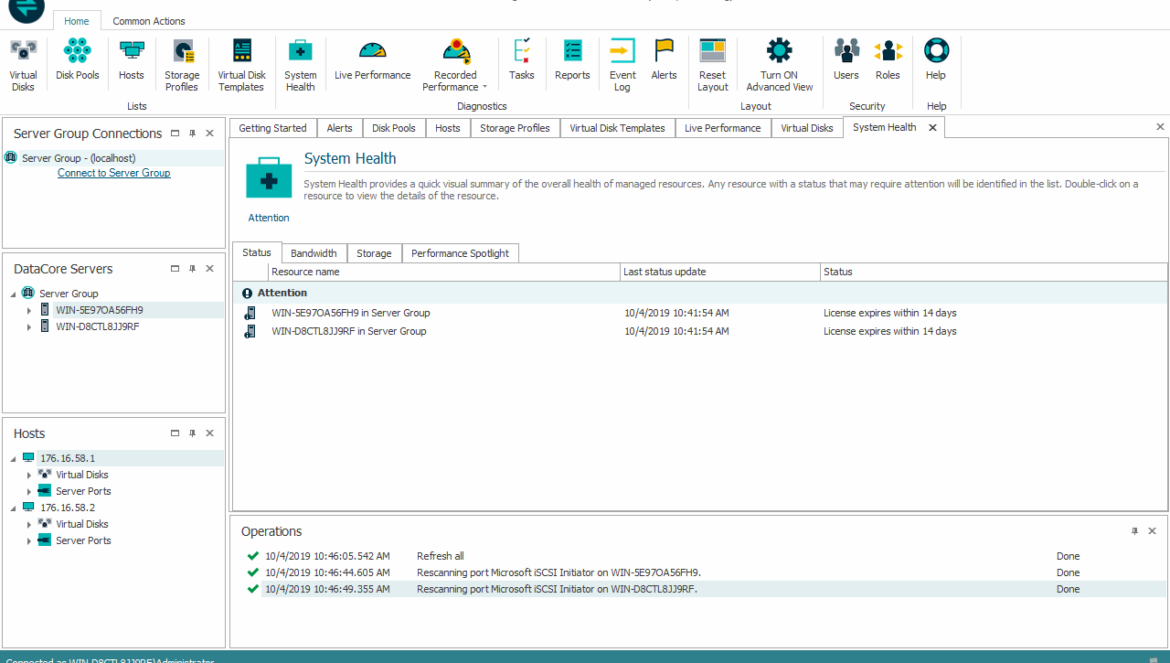Select host 176.16.58.2 in Hosts tree

68,508
